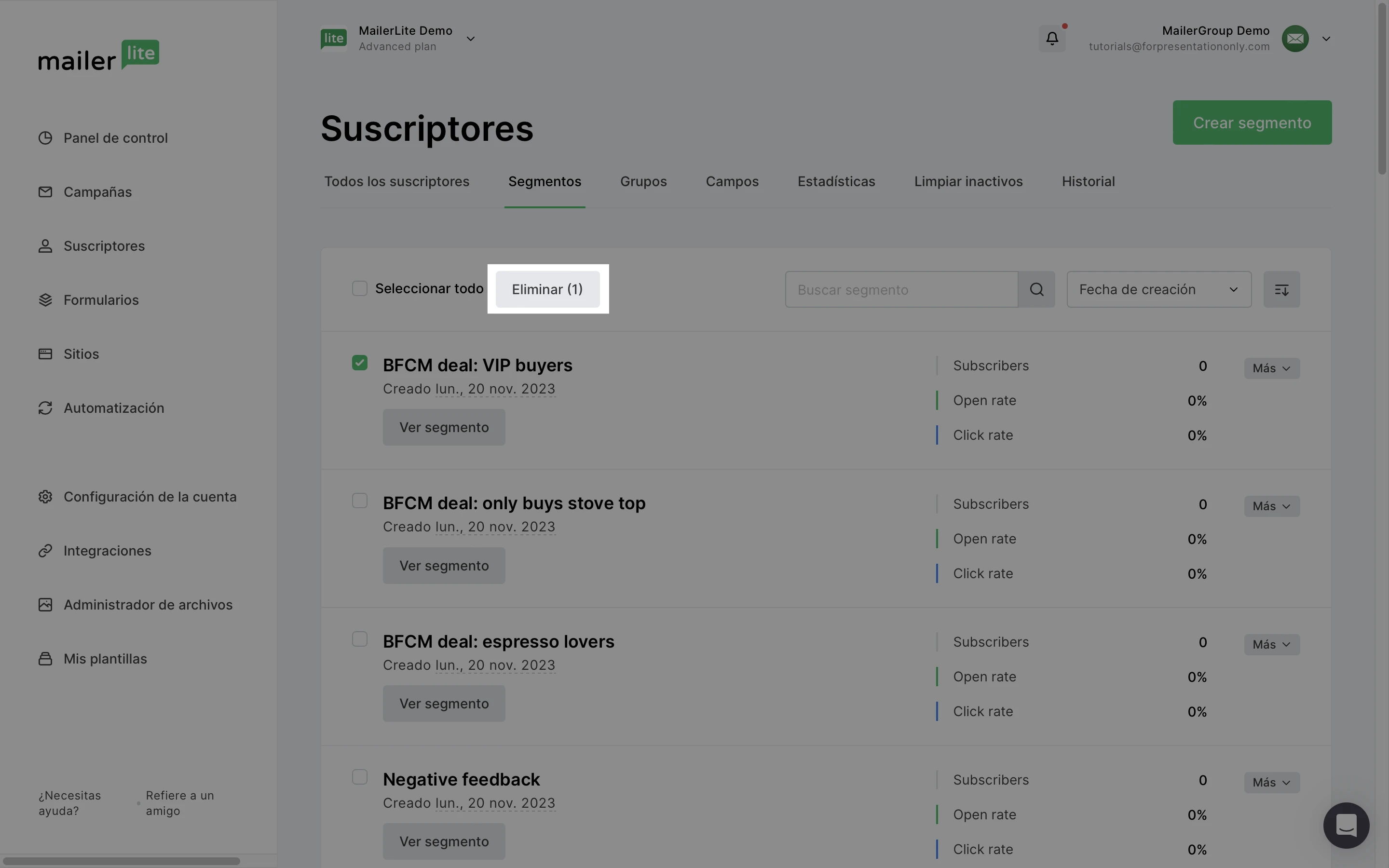
Task: Open Administrador de archivos in sidebar
Action: (148, 605)
